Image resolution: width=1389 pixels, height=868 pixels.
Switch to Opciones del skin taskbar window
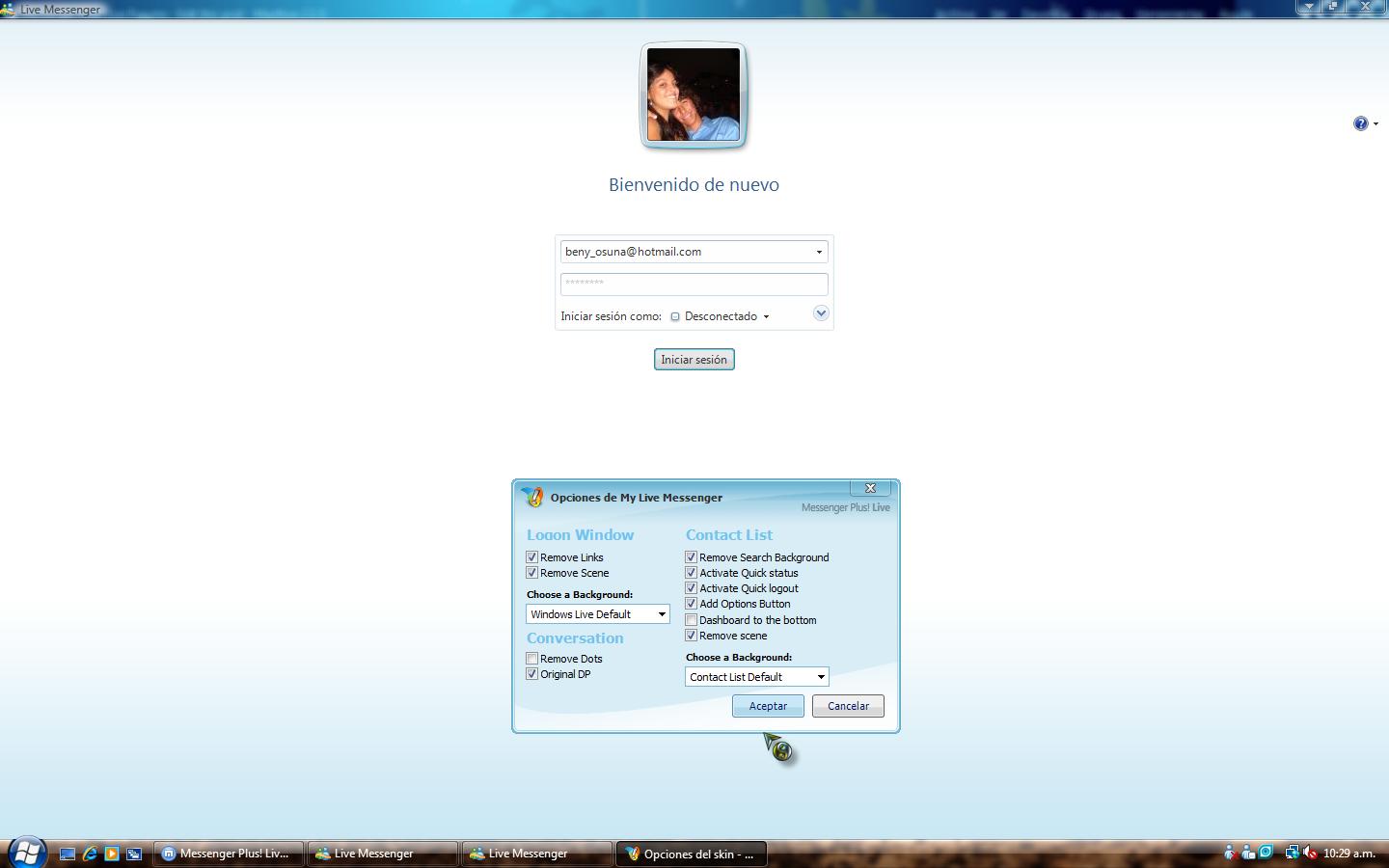pyautogui.click(x=691, y=854)
